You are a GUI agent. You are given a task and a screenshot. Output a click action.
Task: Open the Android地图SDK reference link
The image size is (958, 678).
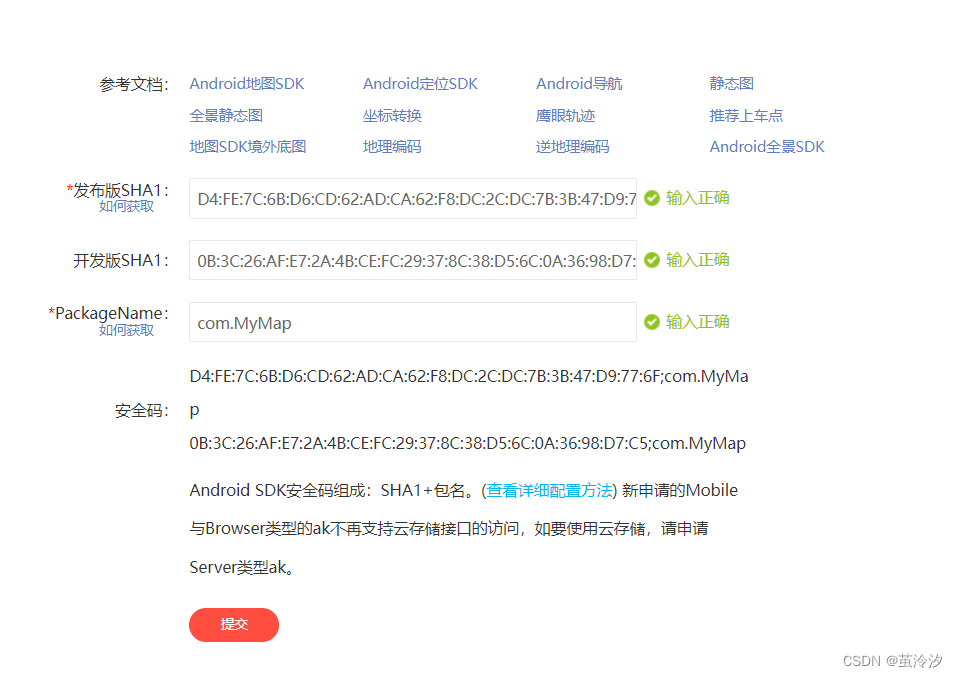(247, 84)
